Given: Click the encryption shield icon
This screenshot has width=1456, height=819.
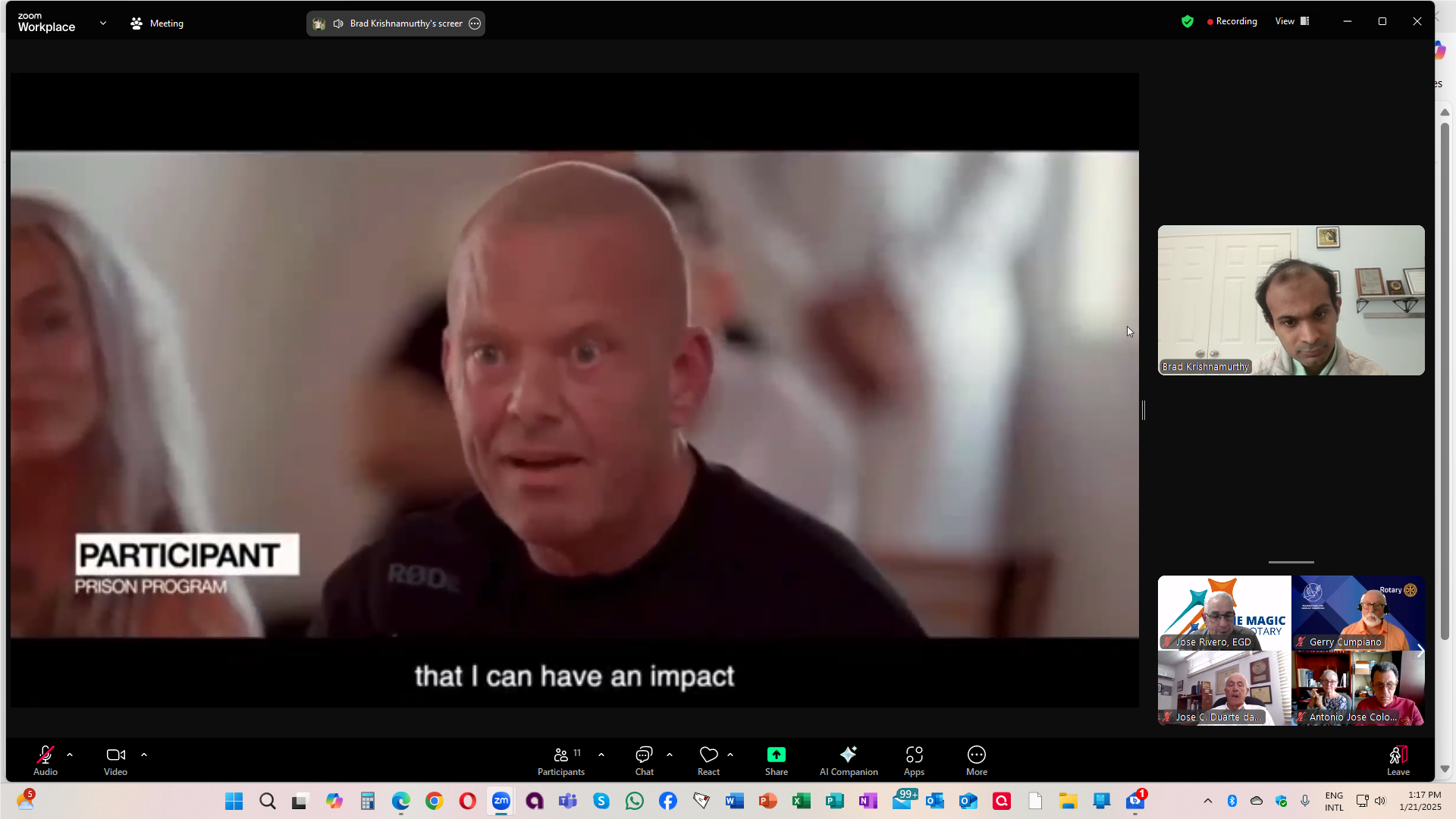Looking at the screenshot, I should click(1188, 22).
